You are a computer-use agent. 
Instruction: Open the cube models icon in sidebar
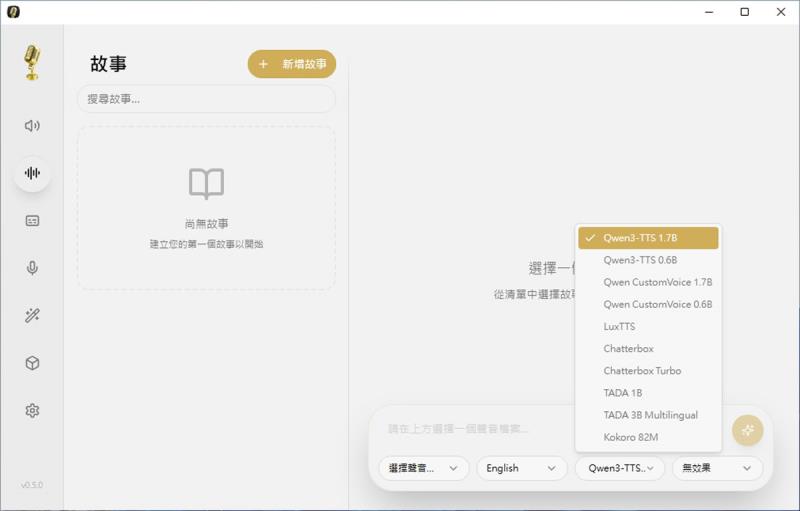pos(32,363)
